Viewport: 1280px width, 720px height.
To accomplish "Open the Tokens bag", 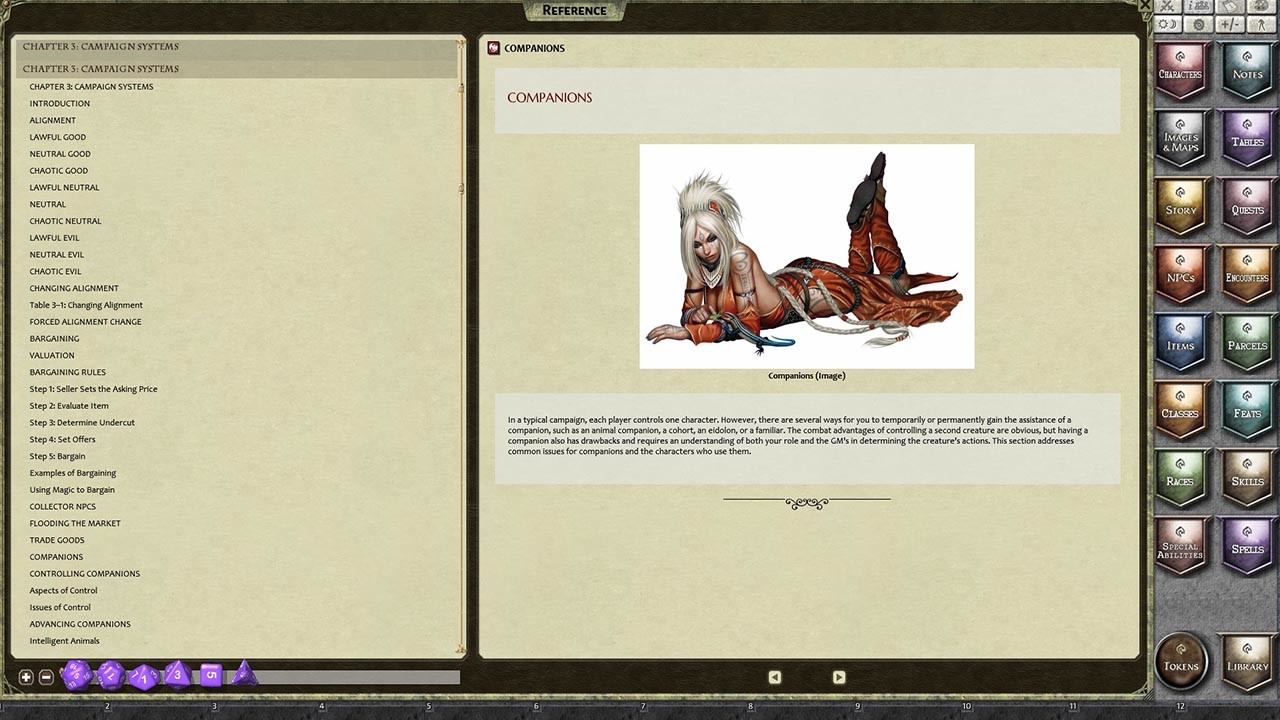I will click(x=1181, y=660).
